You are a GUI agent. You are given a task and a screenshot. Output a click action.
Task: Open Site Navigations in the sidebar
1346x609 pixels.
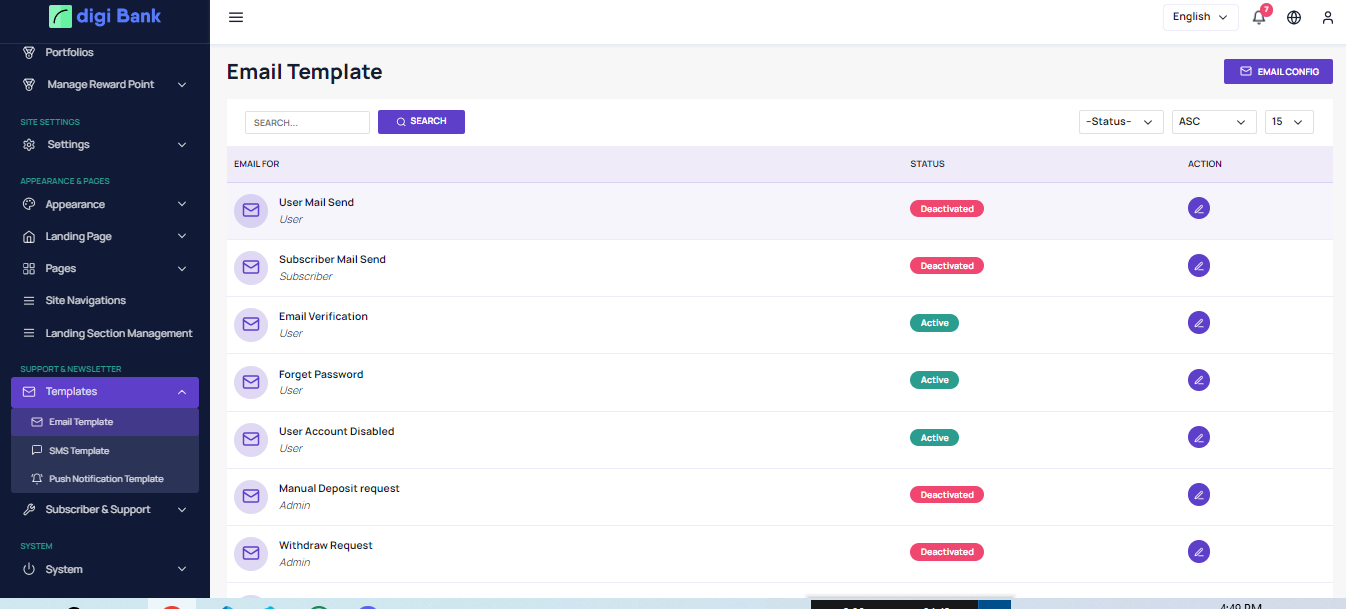click(x=85, y=301)
